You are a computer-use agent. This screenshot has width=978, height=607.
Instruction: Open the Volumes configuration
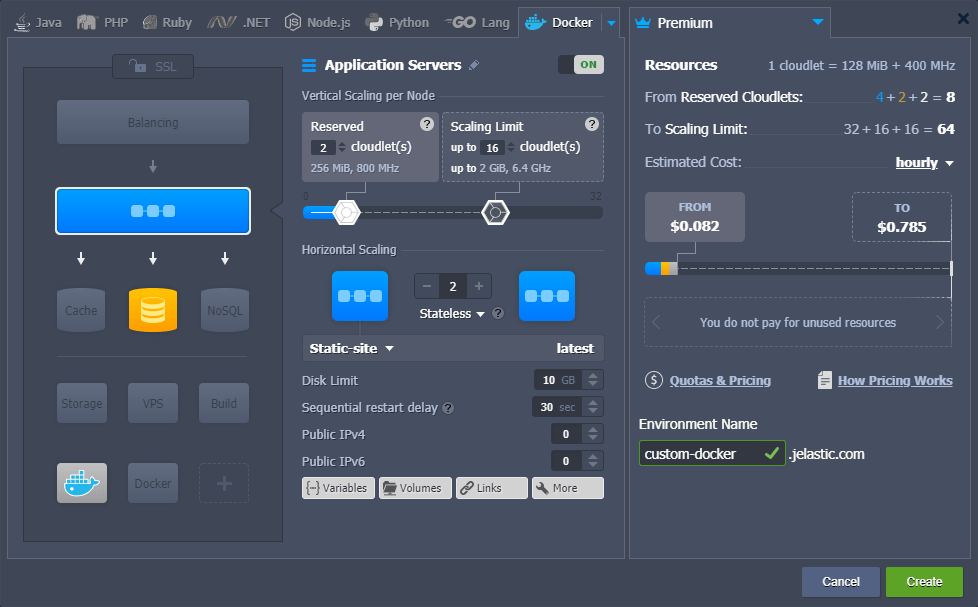point(414,488)
